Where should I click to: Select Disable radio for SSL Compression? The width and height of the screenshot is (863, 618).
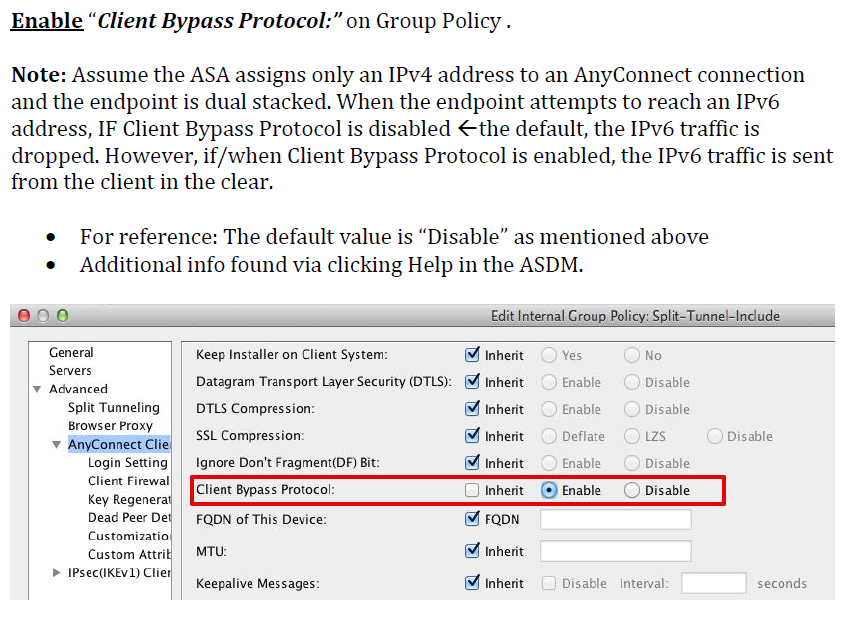pos(714,436)
